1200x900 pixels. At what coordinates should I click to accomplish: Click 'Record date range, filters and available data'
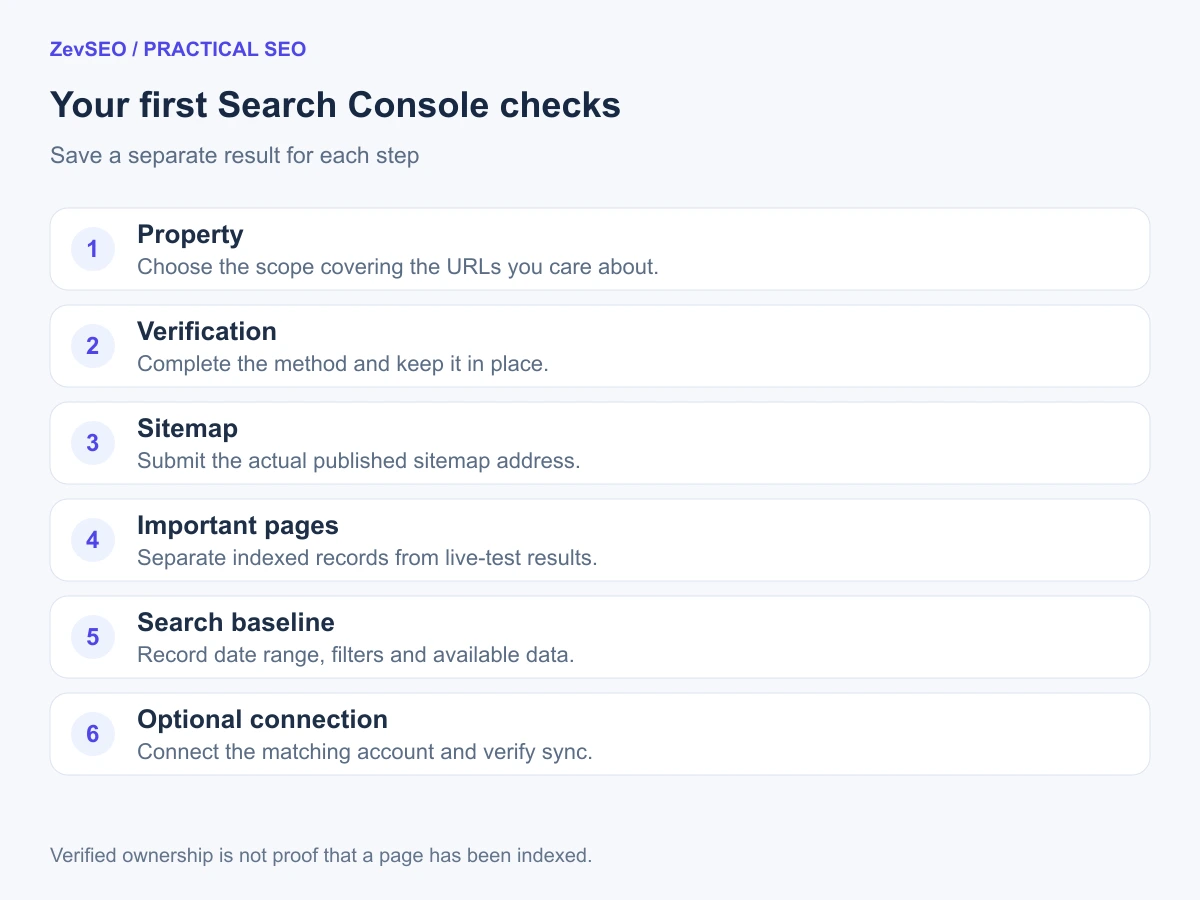[356, 655]
